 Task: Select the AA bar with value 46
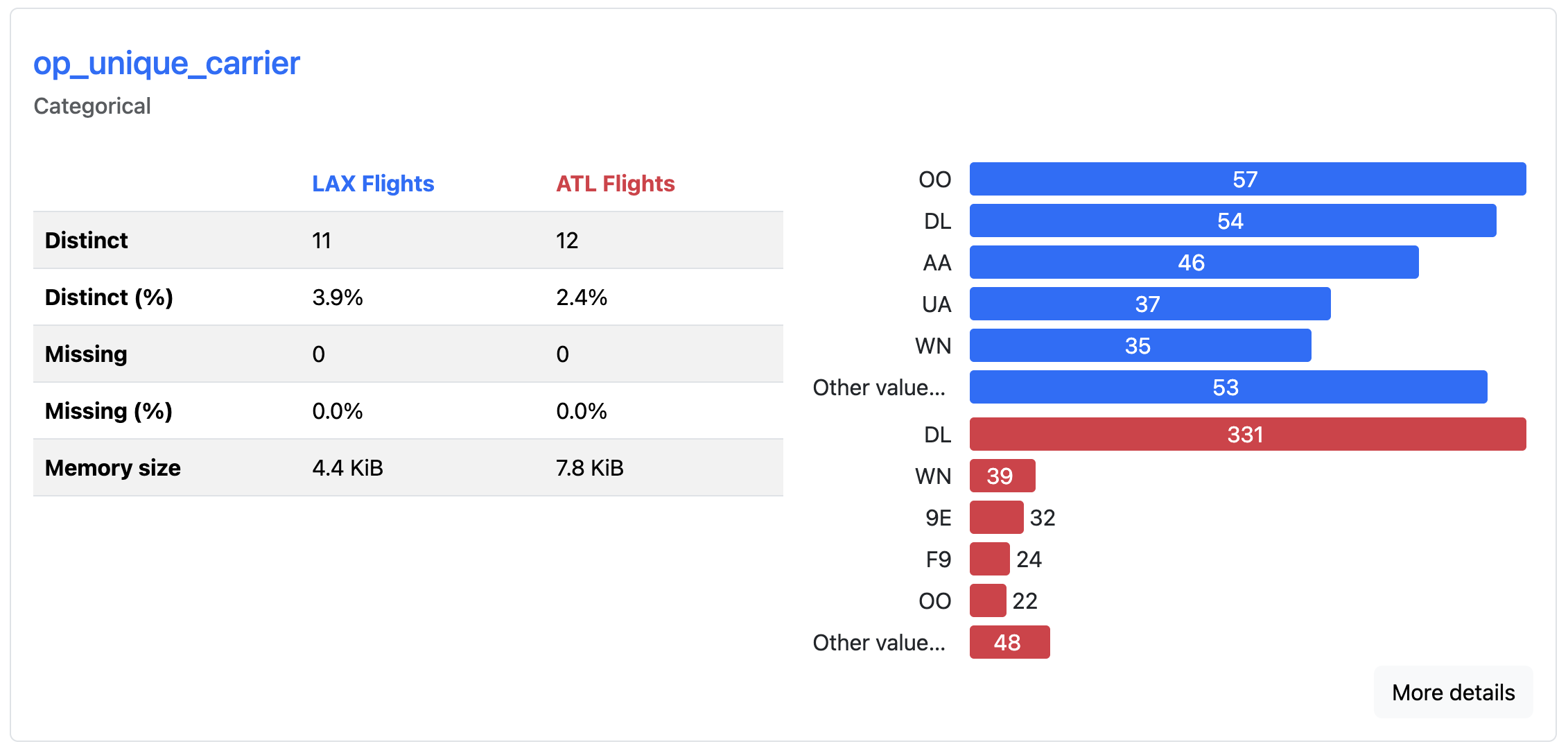pyautogui.click(x=1193, y=263)
